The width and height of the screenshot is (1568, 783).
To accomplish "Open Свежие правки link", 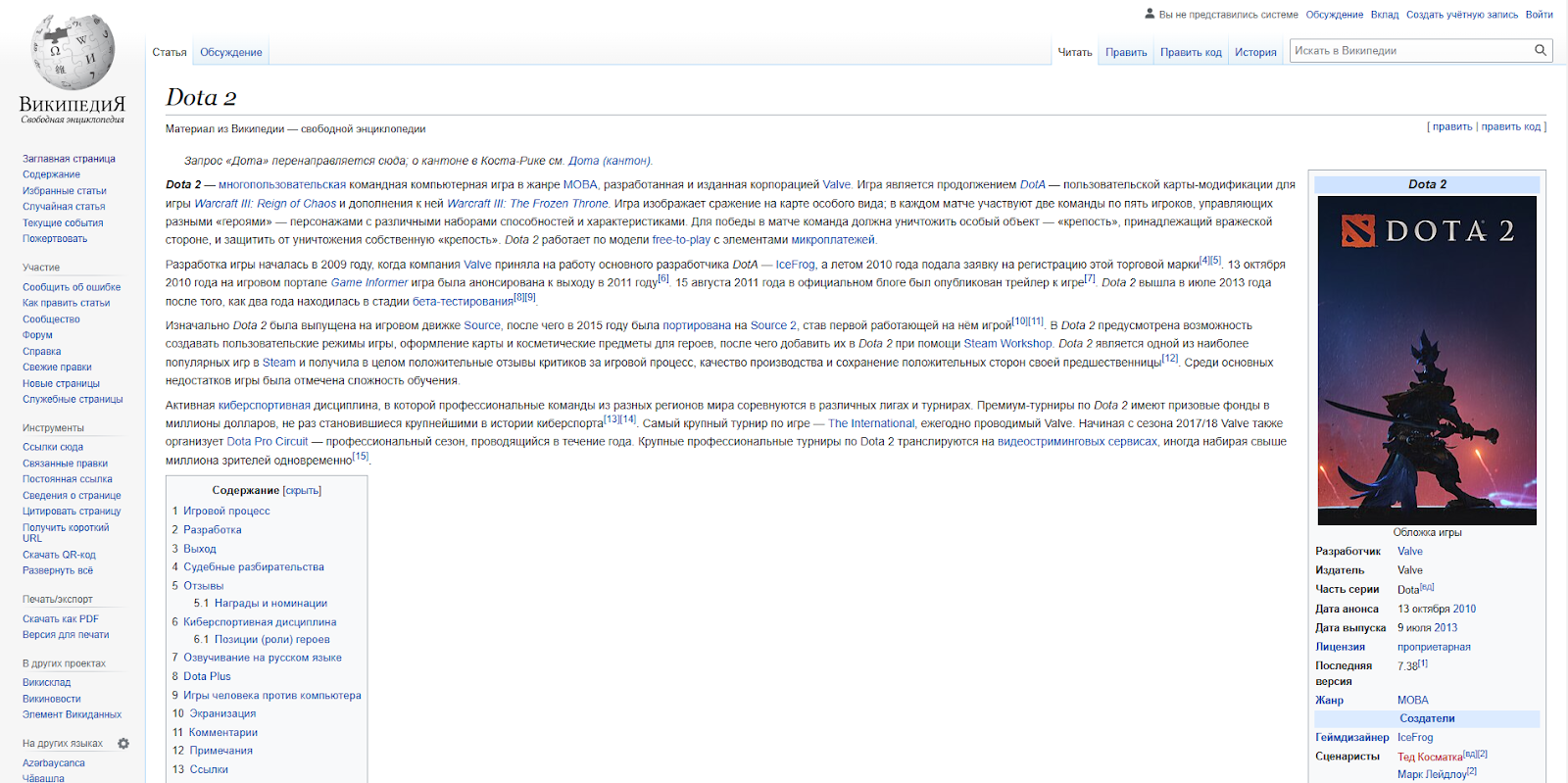I will click(x=57, y=367).
